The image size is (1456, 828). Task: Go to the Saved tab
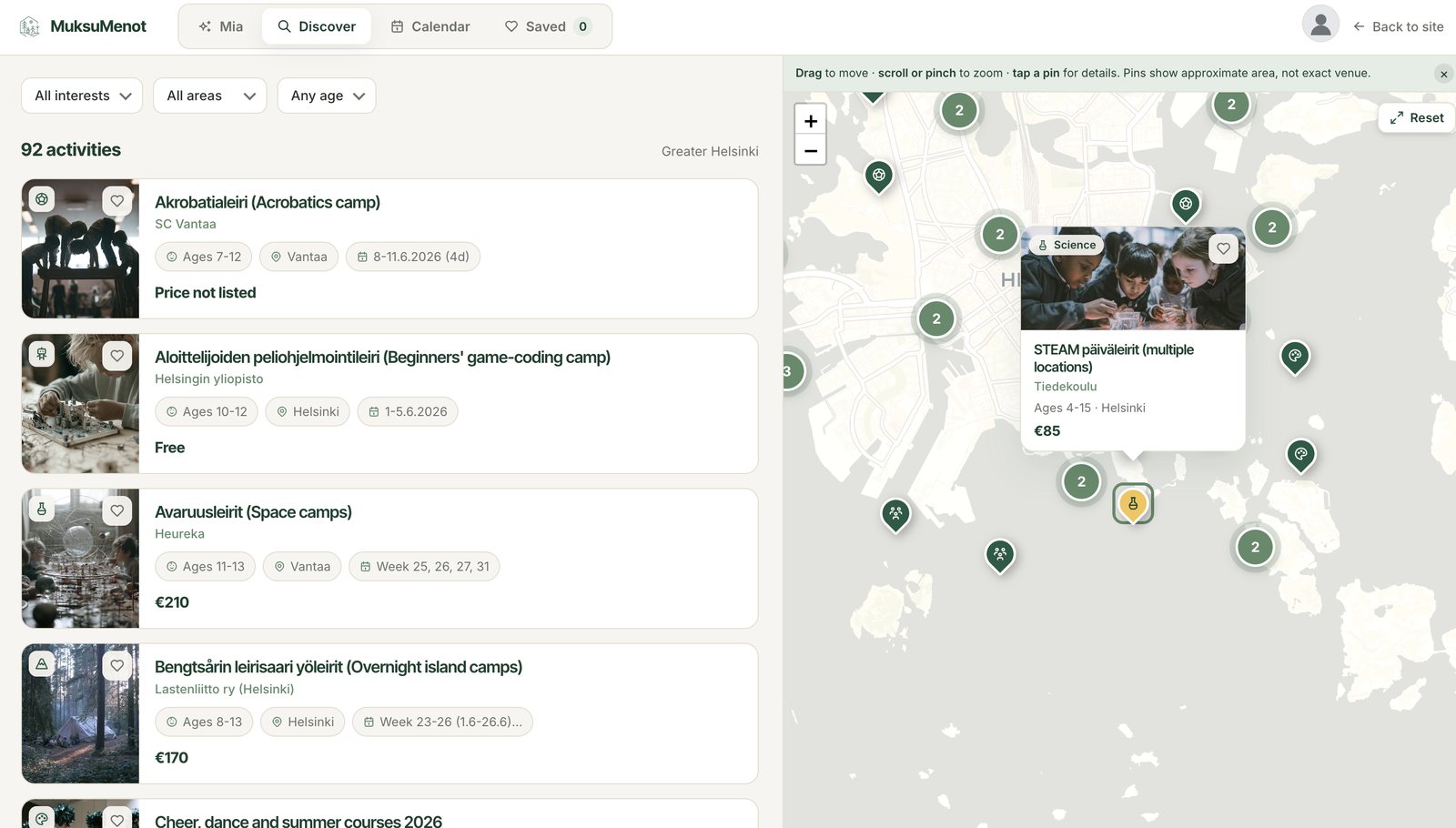click(x=548, y=26)
